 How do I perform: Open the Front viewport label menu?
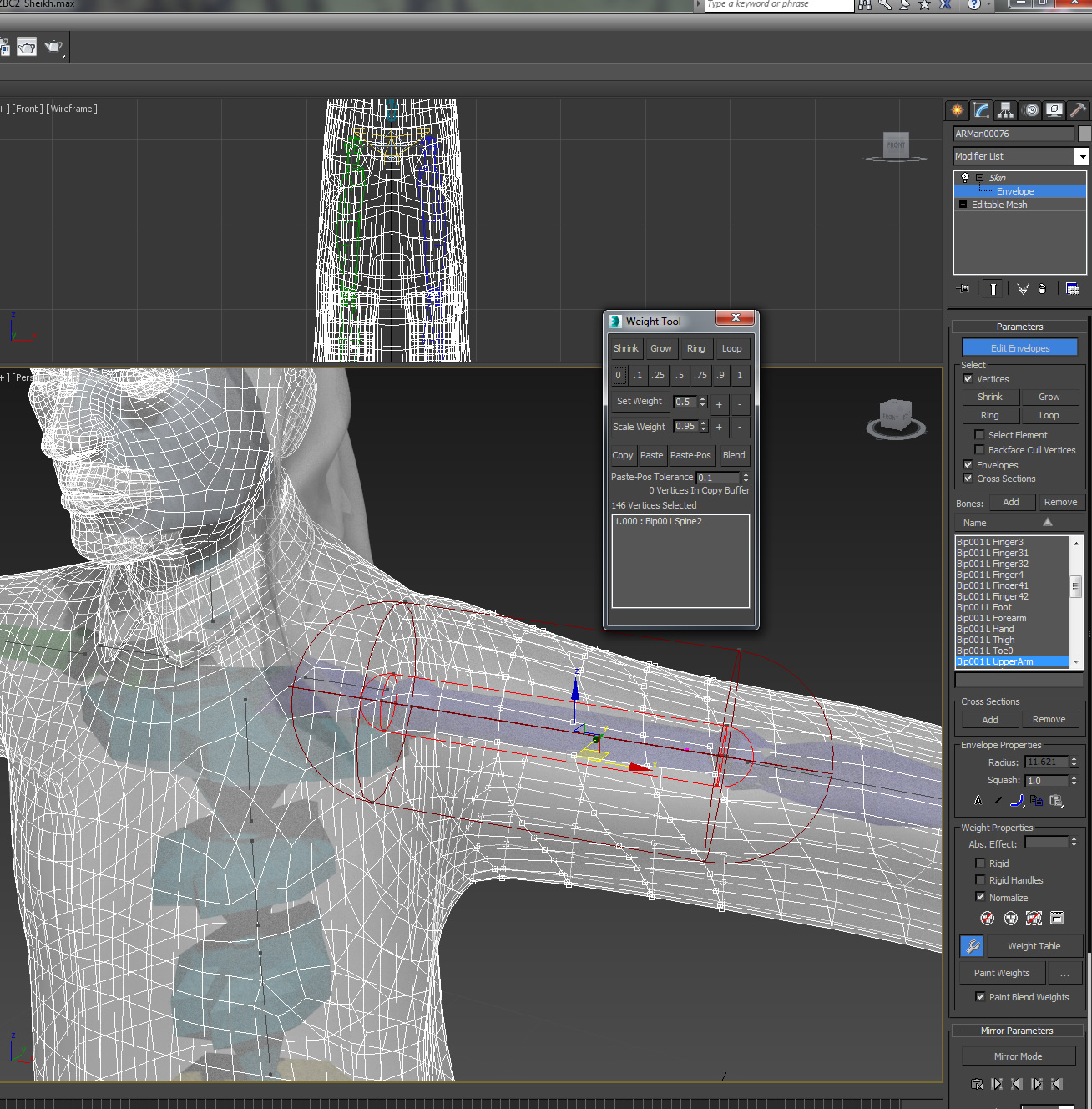click(27, 109)
